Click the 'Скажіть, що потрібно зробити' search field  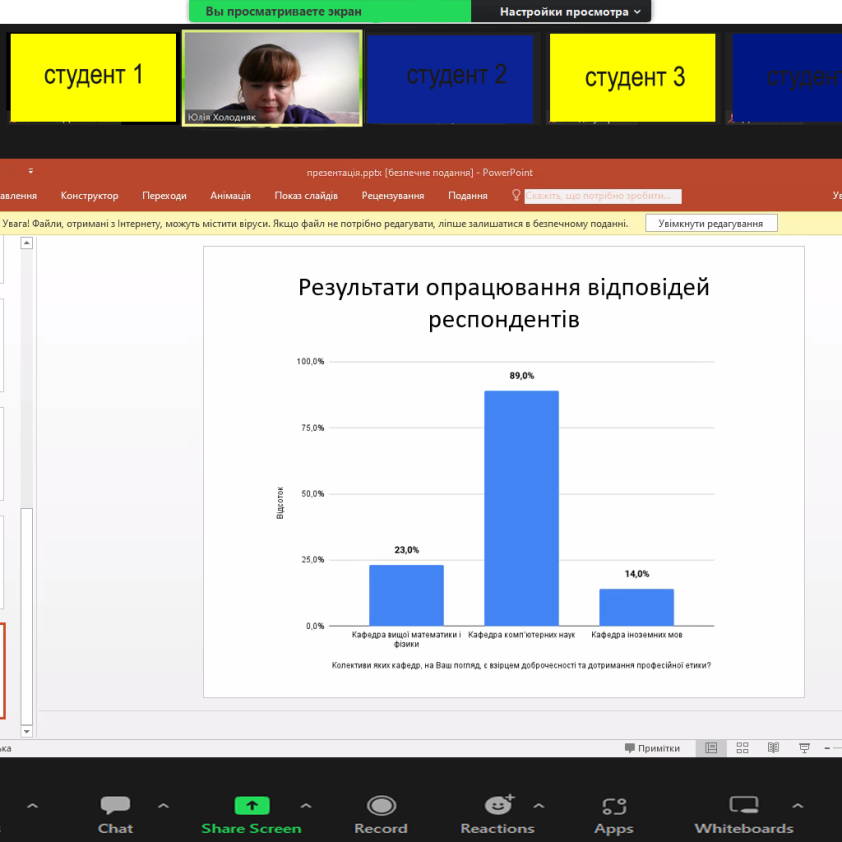pos(603,196)
